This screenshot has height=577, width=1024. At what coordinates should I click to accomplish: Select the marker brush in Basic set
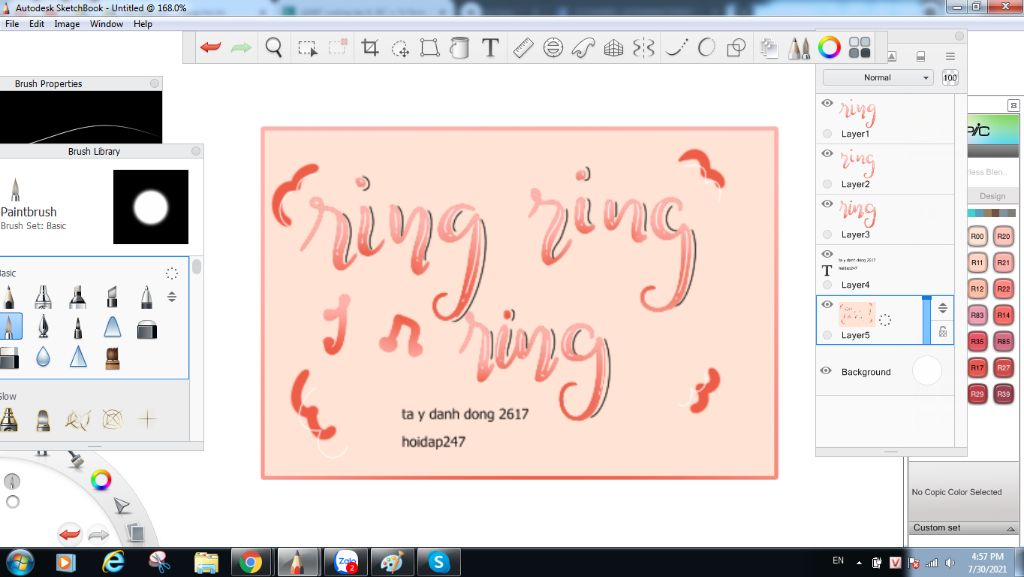(x=78, y=297)
